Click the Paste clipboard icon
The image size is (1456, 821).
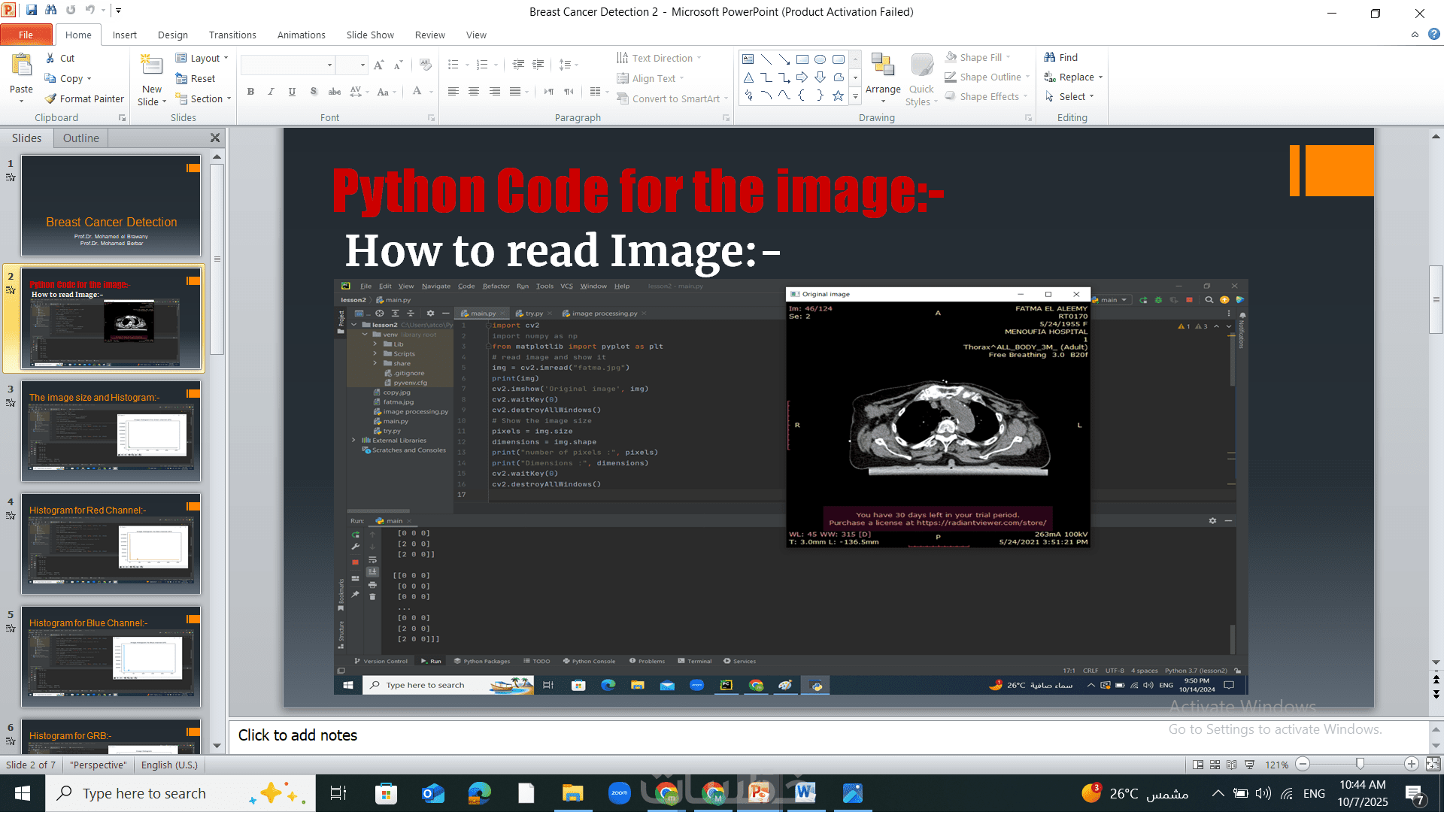tap(21, 66)
